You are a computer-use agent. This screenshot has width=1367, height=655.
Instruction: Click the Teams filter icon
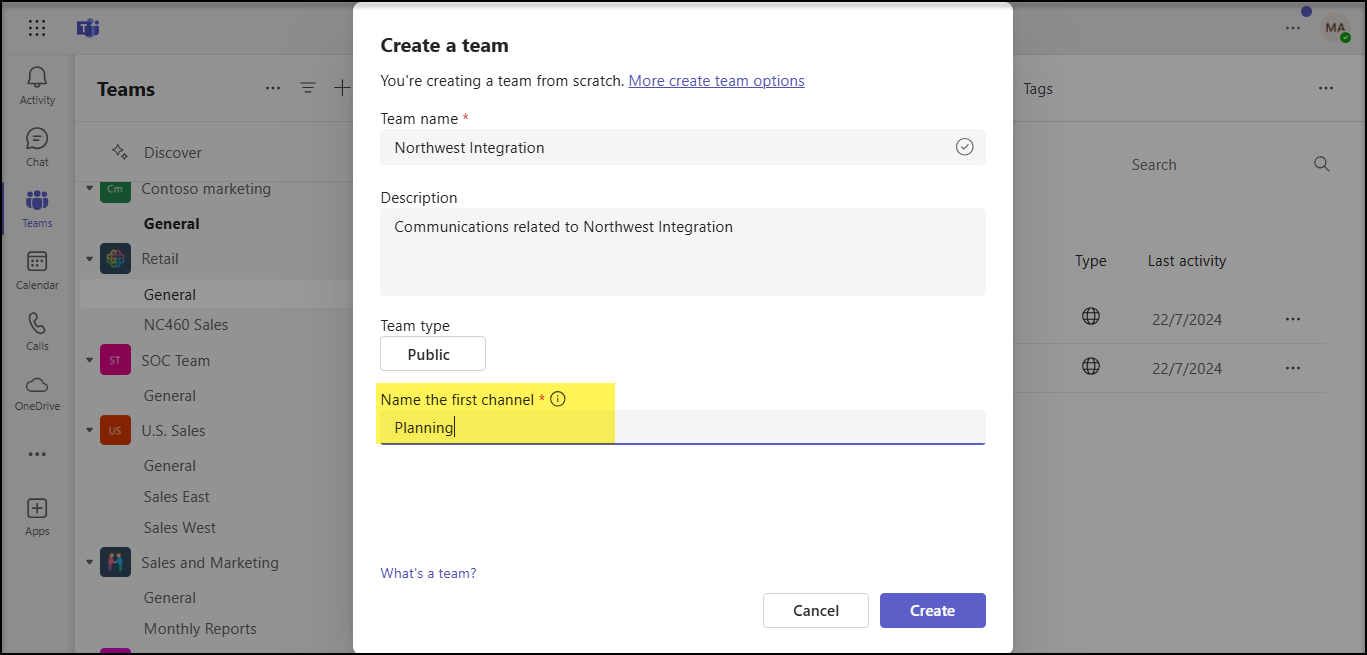pyautogui.click(x=308, y=88)
